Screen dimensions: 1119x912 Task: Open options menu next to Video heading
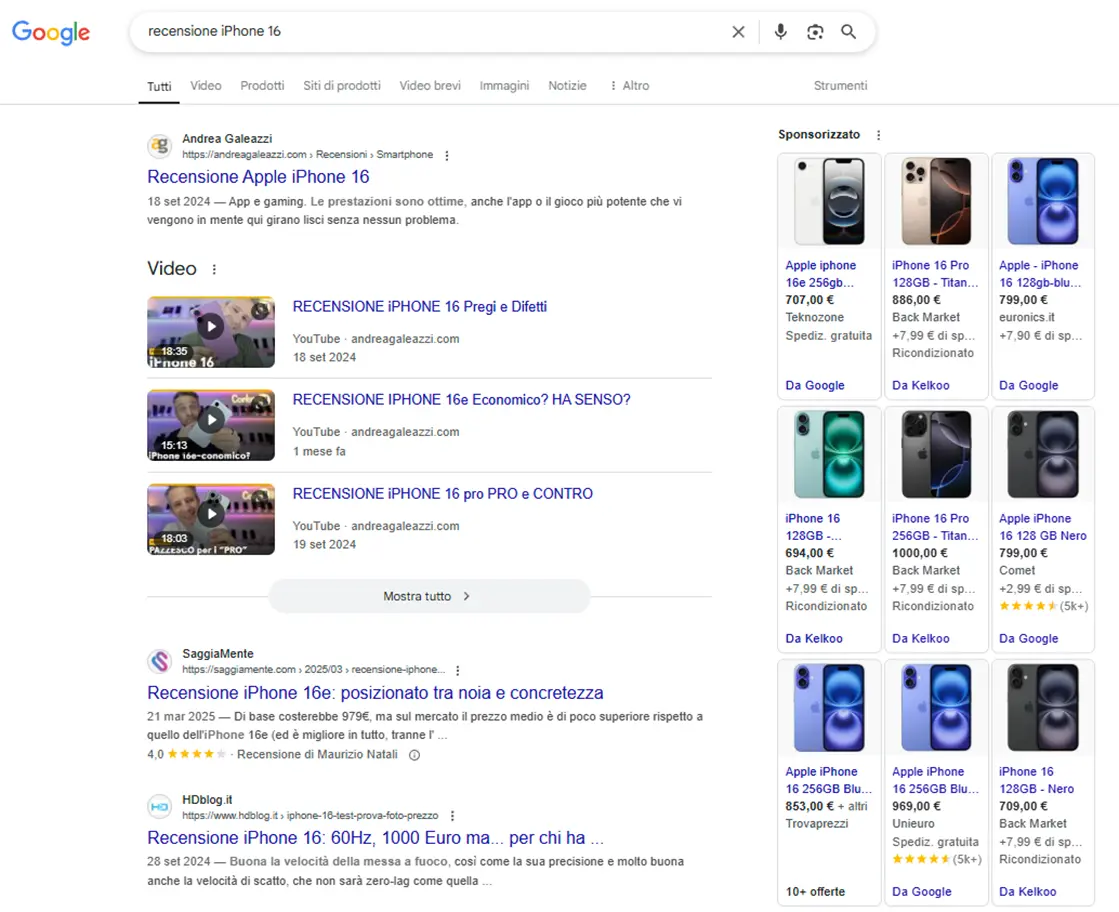pyautogui.click(x=214, y=269)
